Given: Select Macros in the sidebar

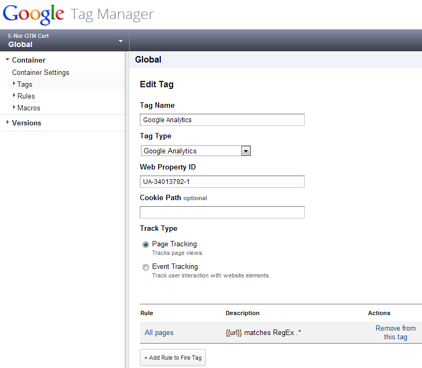Looking at the screenshot, I should pyautogui.click(x=29, y=108).
